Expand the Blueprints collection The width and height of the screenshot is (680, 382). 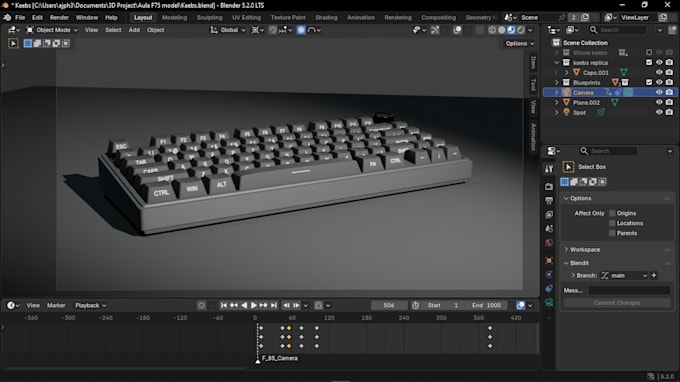coord(557,82)
